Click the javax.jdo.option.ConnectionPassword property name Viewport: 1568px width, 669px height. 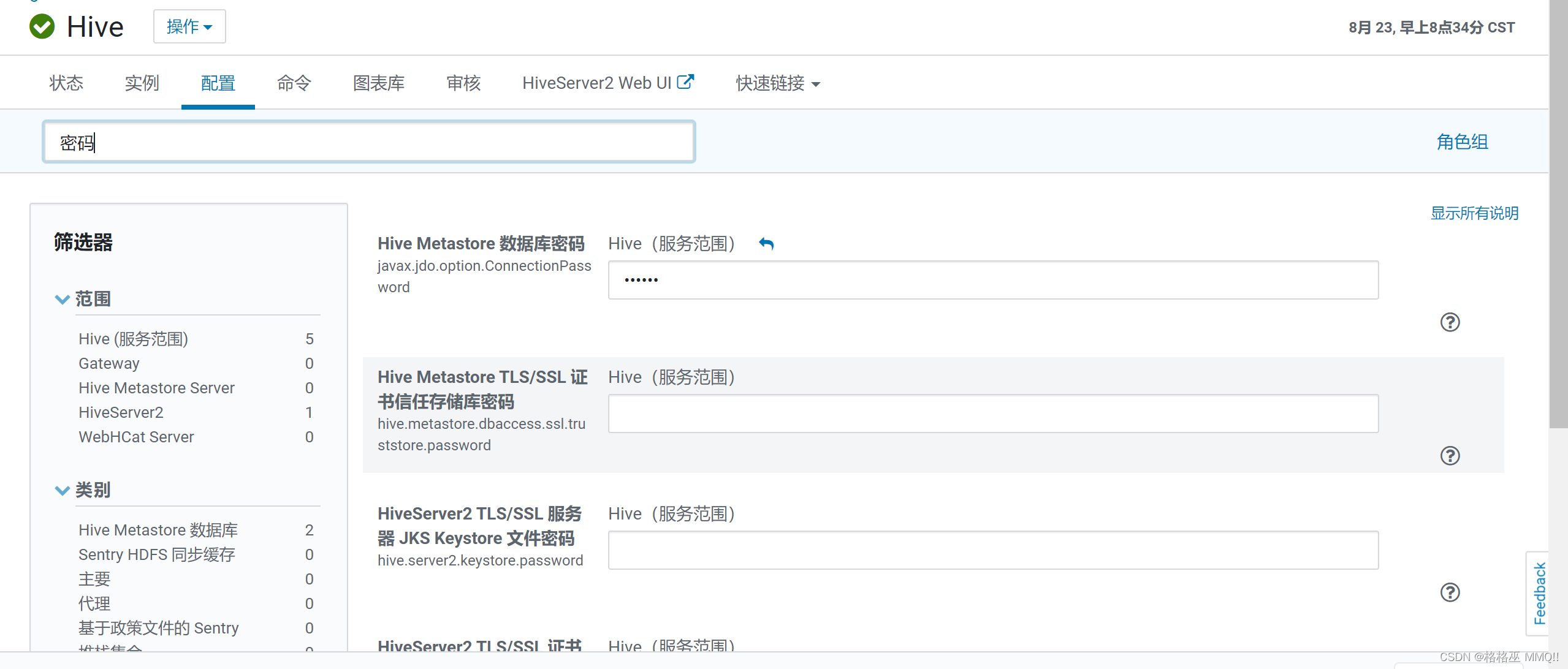[x=484, y=276]
